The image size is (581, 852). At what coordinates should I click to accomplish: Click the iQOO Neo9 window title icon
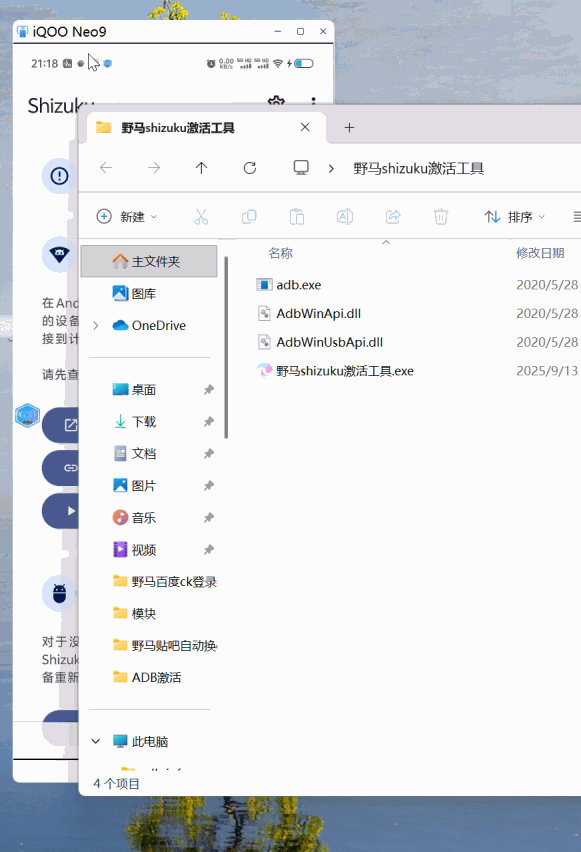click(x=22, y=32)
